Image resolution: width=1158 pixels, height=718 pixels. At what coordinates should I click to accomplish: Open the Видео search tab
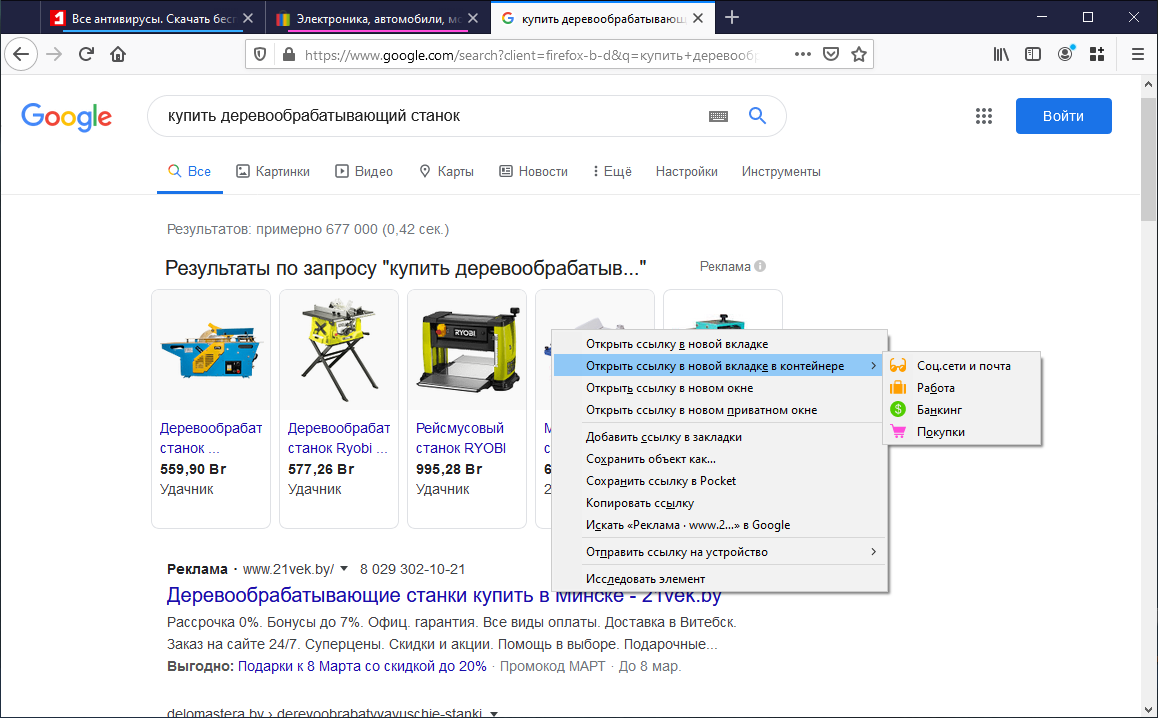click(x=363, y=171)
